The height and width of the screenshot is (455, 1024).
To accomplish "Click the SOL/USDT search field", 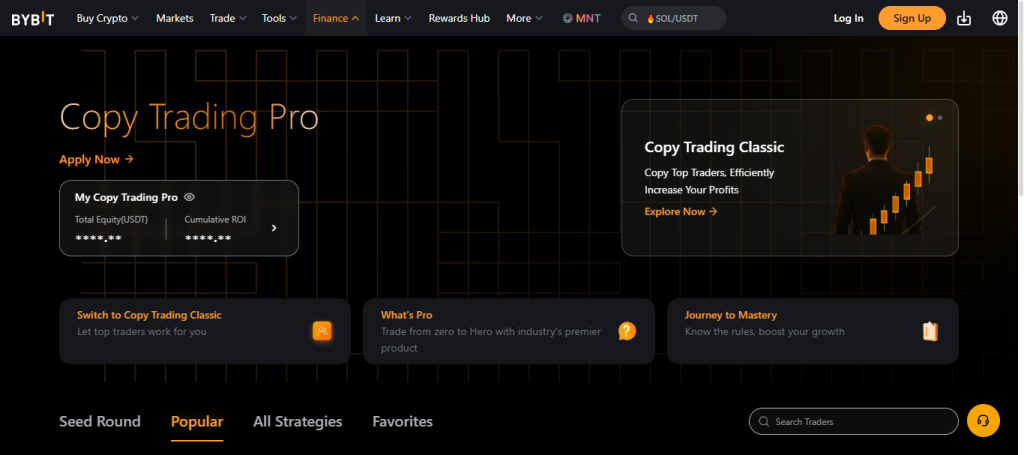I will (x=673, y=18).
